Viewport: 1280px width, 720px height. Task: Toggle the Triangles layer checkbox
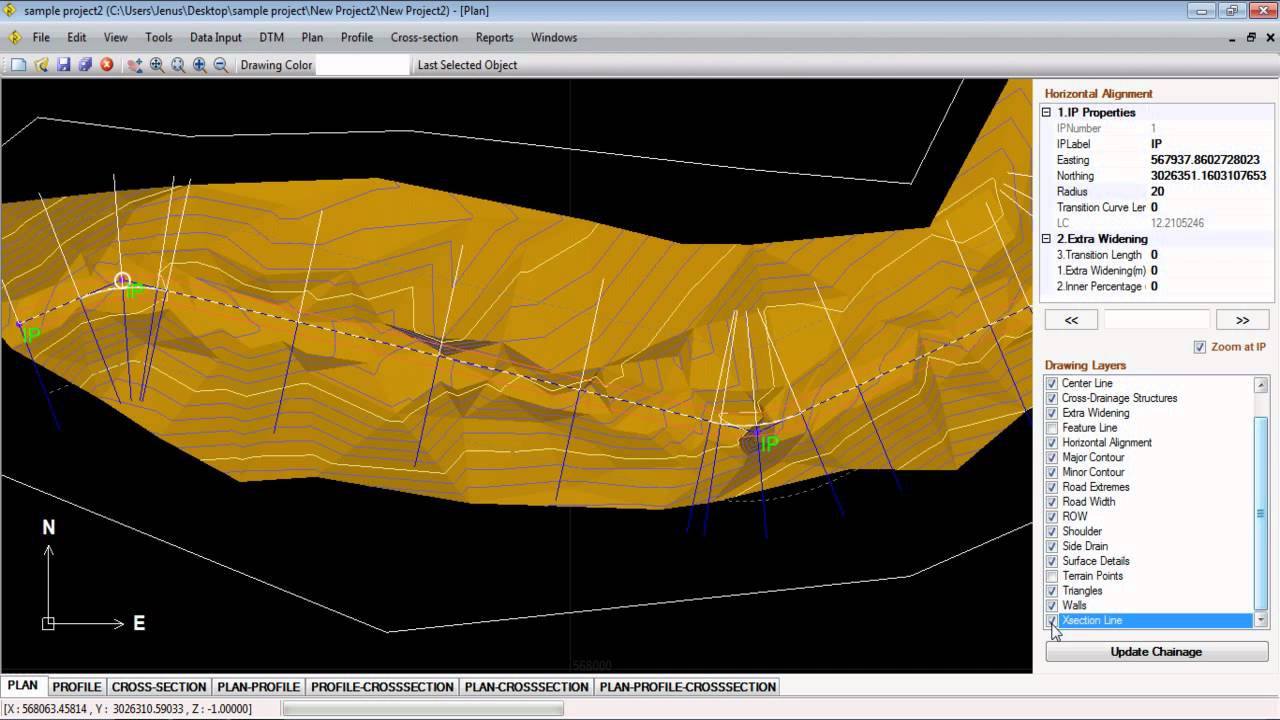[1051, 591]
